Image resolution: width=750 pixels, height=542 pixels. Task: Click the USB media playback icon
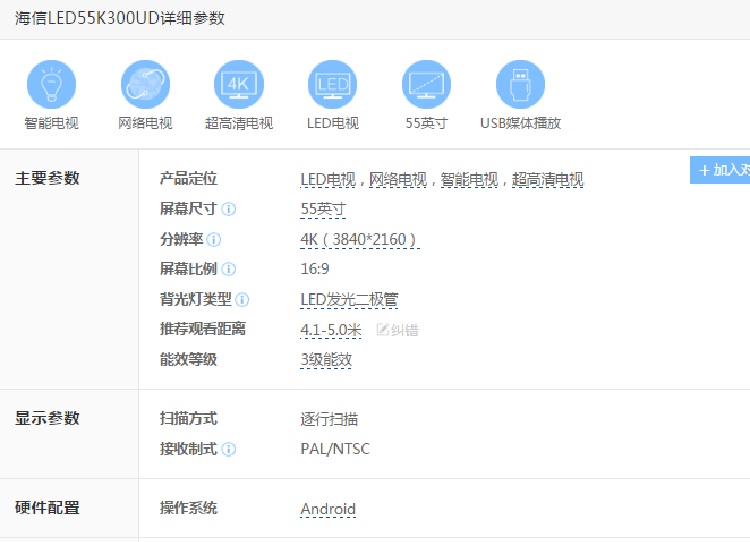tap(520, 84)
